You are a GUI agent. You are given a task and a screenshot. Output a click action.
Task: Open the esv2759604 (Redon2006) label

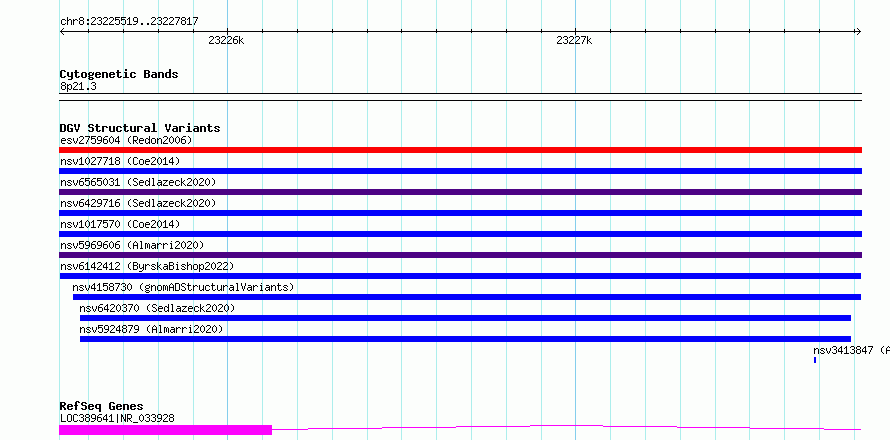pyautogui.click(x=126, y=140)
